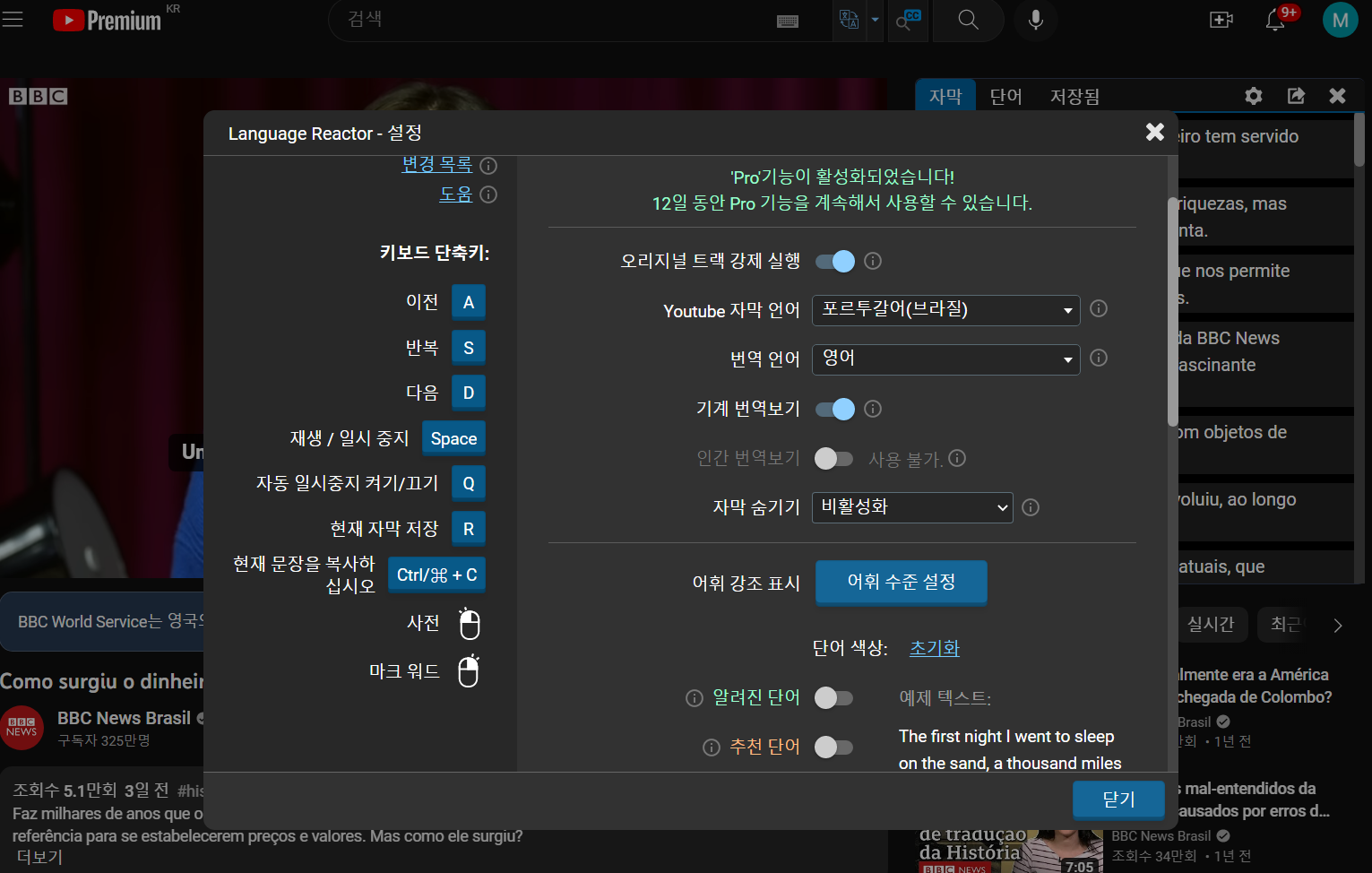Click the settings dialog scrollbar thumb

1172,312
